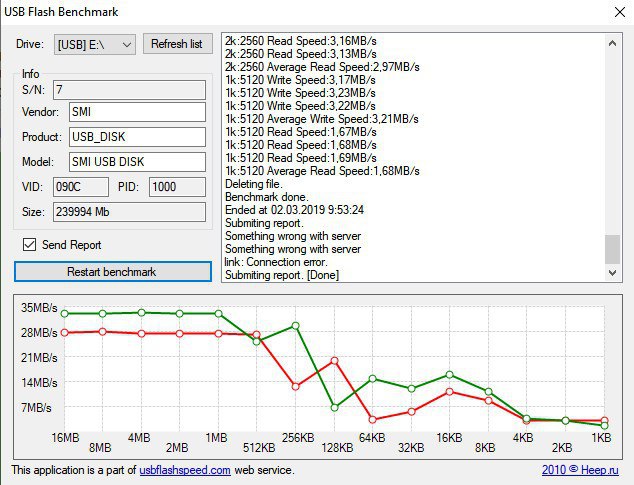634x485 pixels.
Task: Click the 35MB/s axis label
Action: point(39,308)
